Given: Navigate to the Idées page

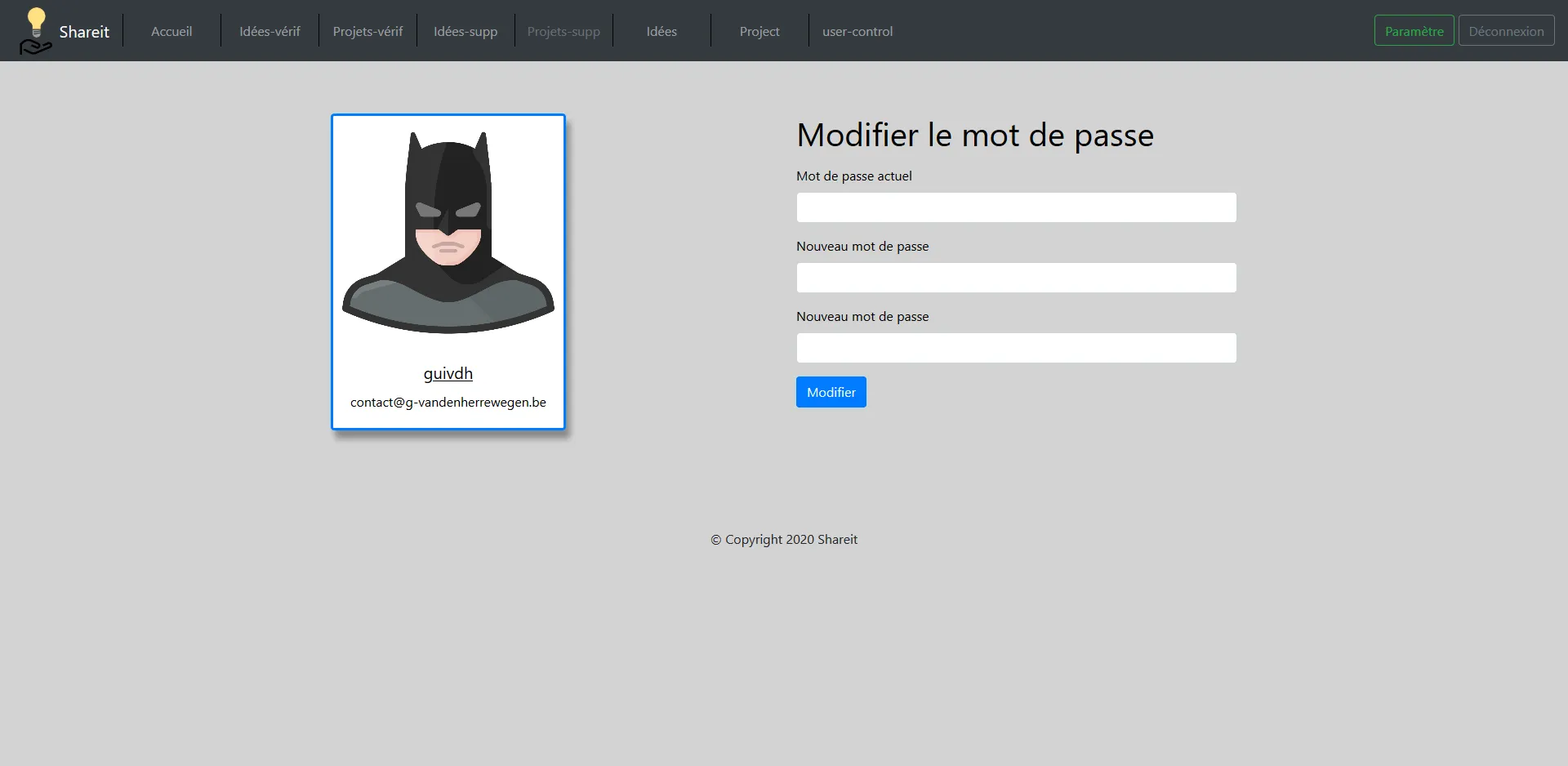Looking at the screenshot, I should pos(661,32).
